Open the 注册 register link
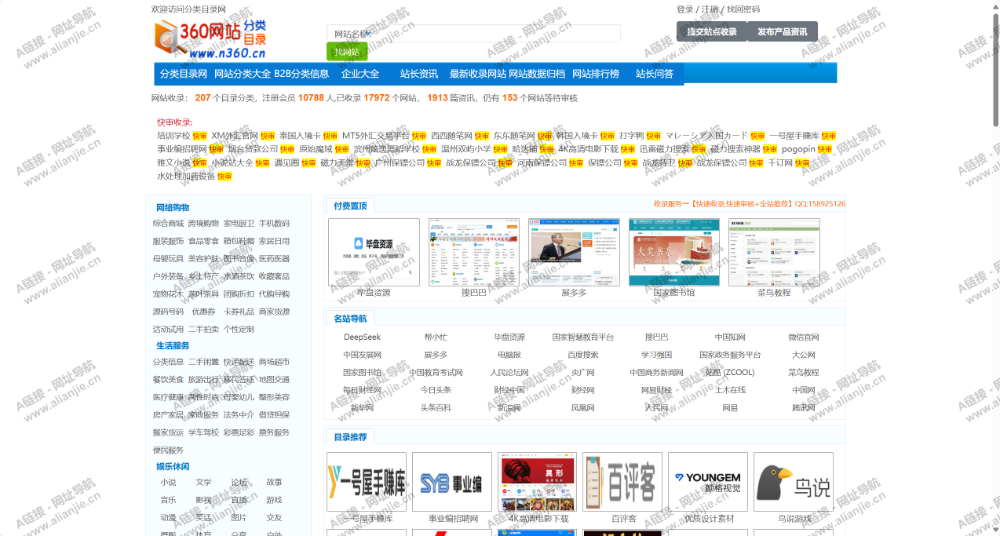This screenshot has width=1000, height=536. [x=710, y=10]
